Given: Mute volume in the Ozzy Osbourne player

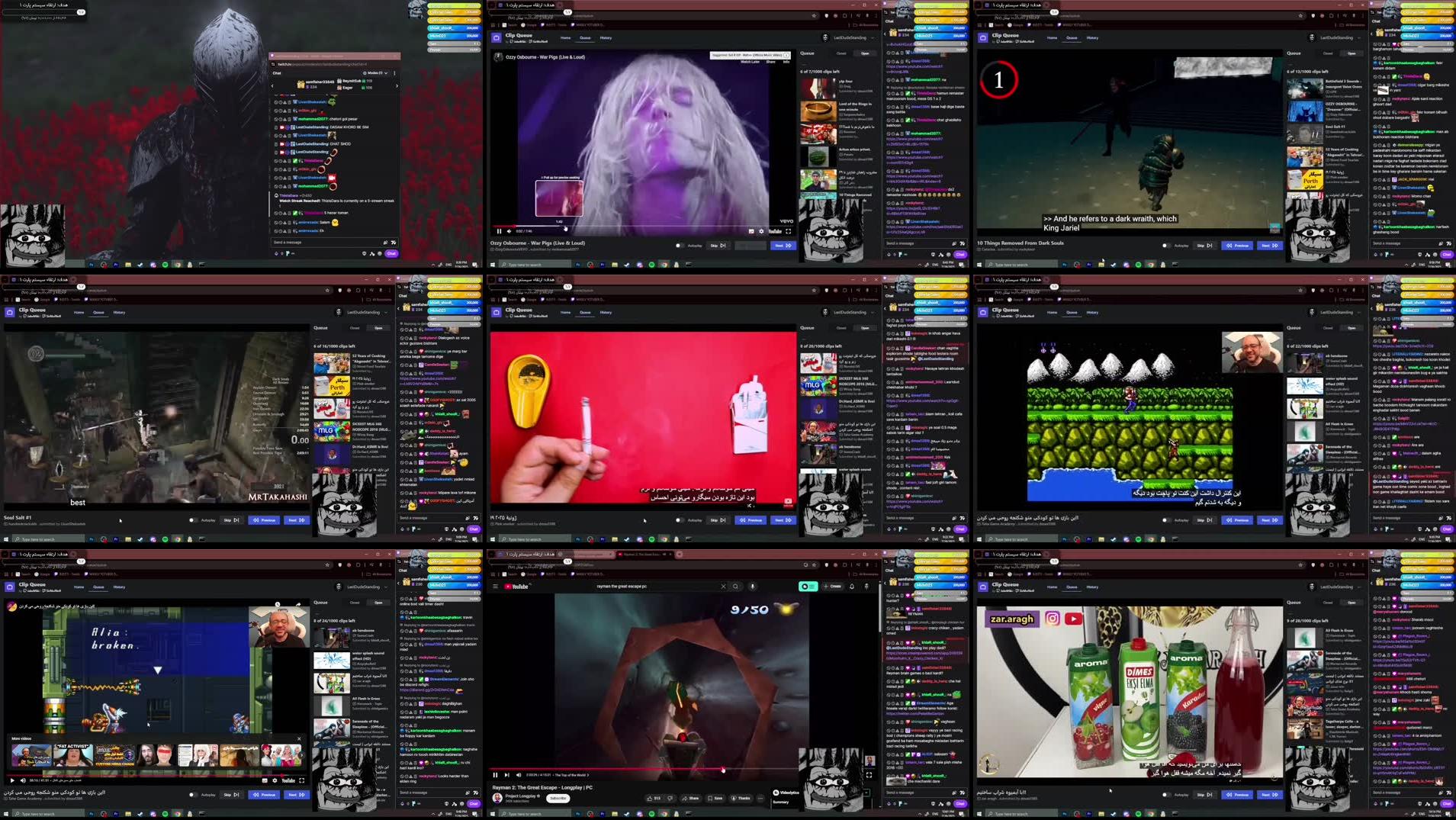Looking at the screenshot, I should pos(509,231).
